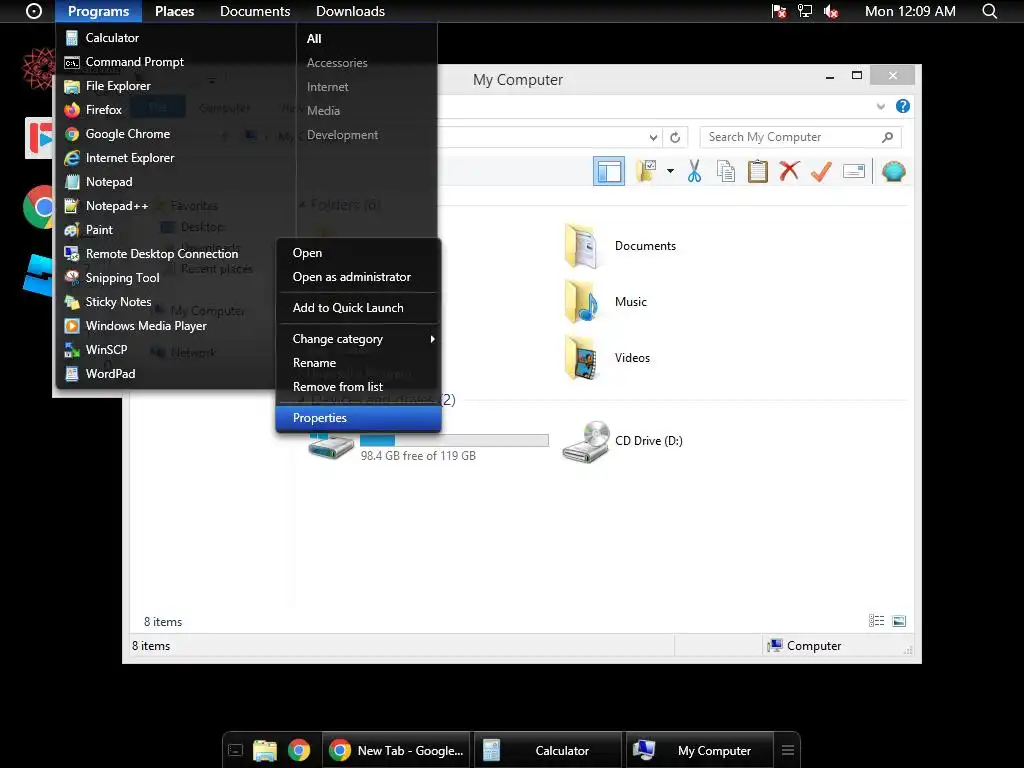Select the Internet category
Screen dimensions: 1024x768
pos(327,87)
